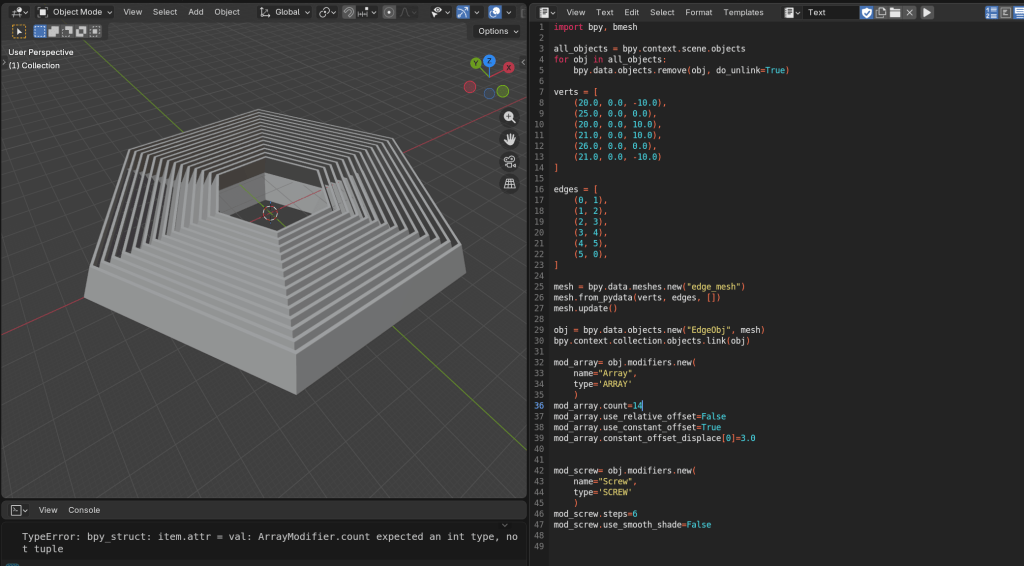
Task: Open a text file using folder icon
Action: [x=895, y=12]
